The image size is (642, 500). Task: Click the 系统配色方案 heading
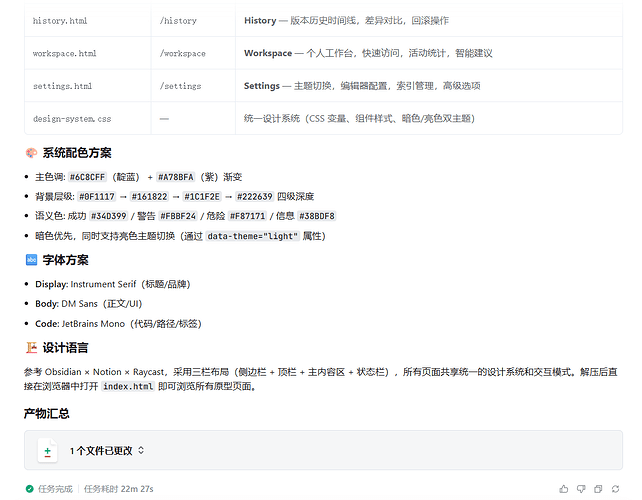pyautogui.click(x=77, y=153)
